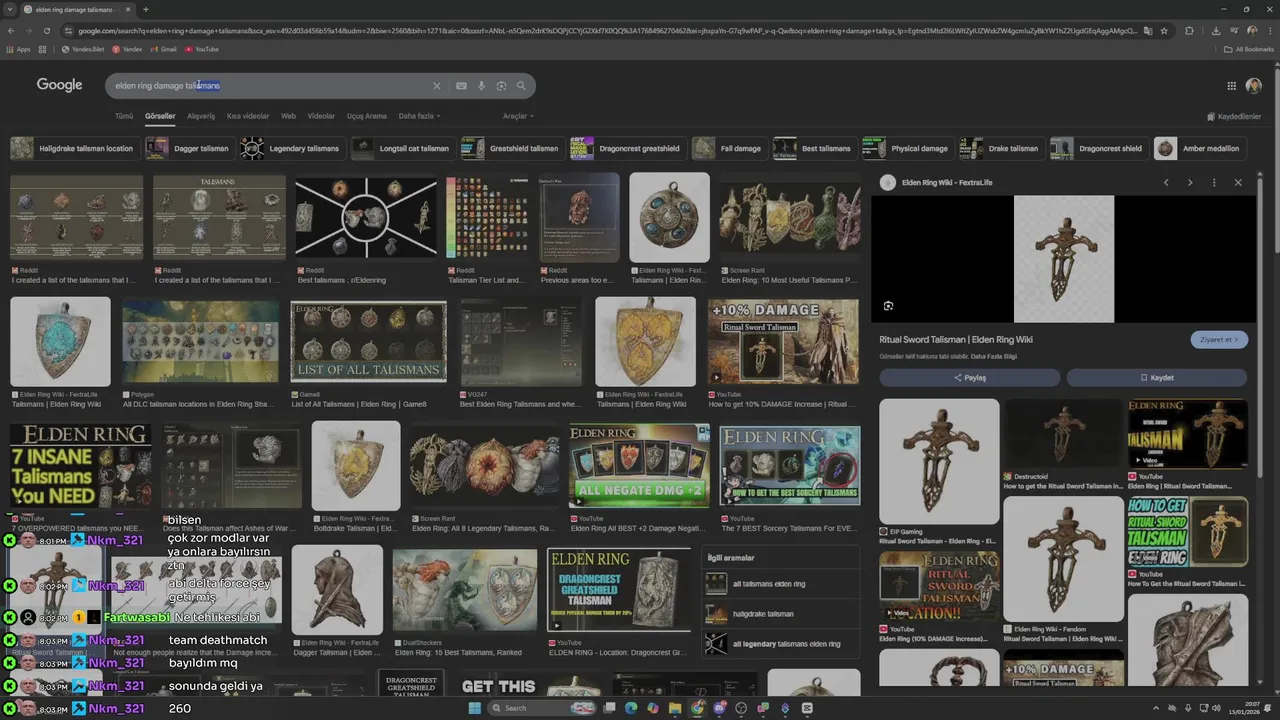This screenshot has width=1280, height=720.
Task: Show next image in preview panel
Action: tap(1190, 183)
